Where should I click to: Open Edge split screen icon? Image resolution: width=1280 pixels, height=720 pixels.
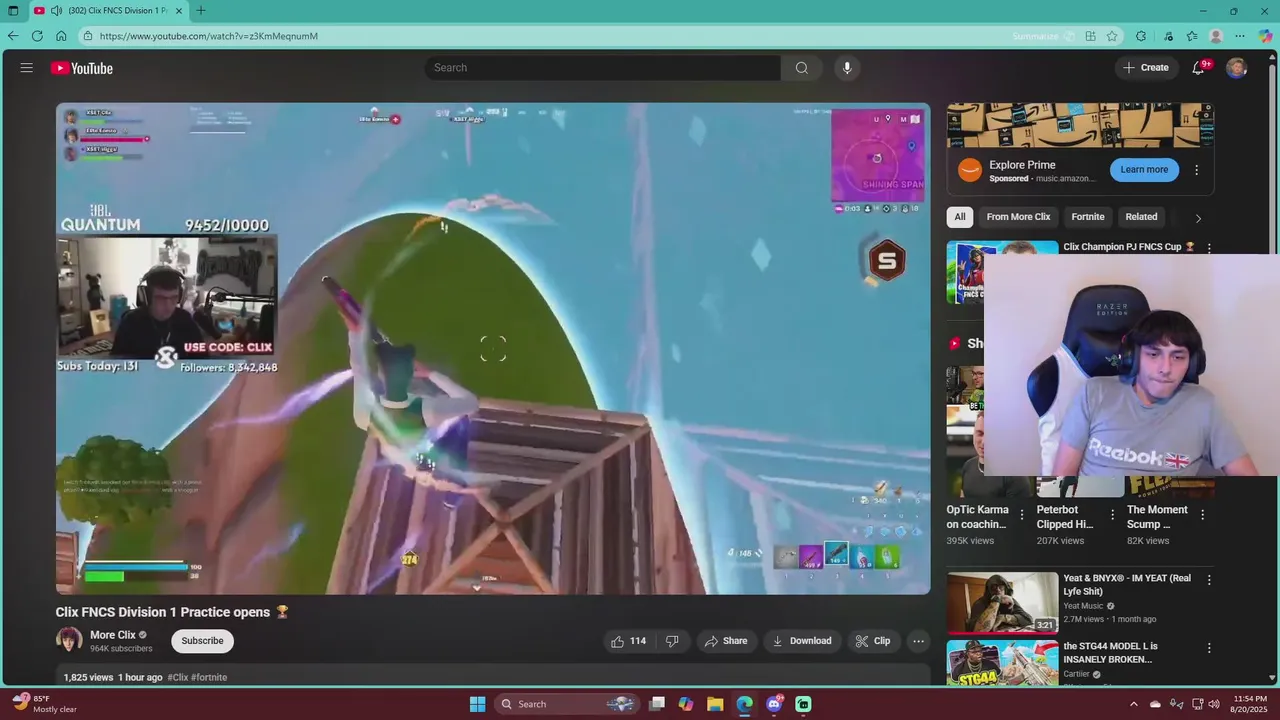pyautogui.click(x=1090, y=36)
